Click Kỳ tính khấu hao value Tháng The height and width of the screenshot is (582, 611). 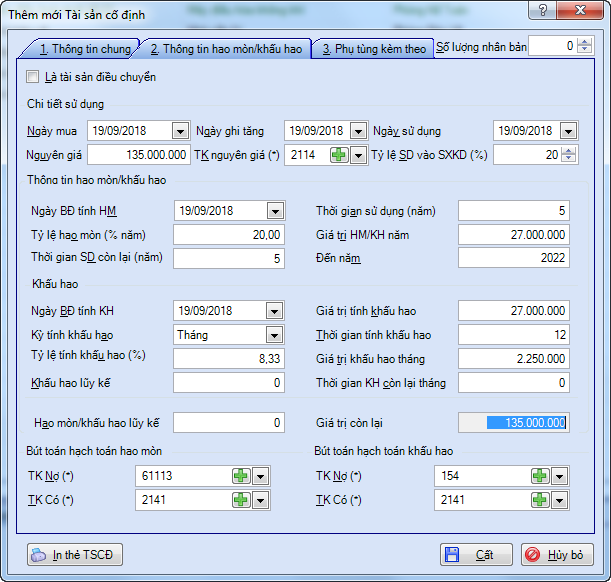(192, 335)
